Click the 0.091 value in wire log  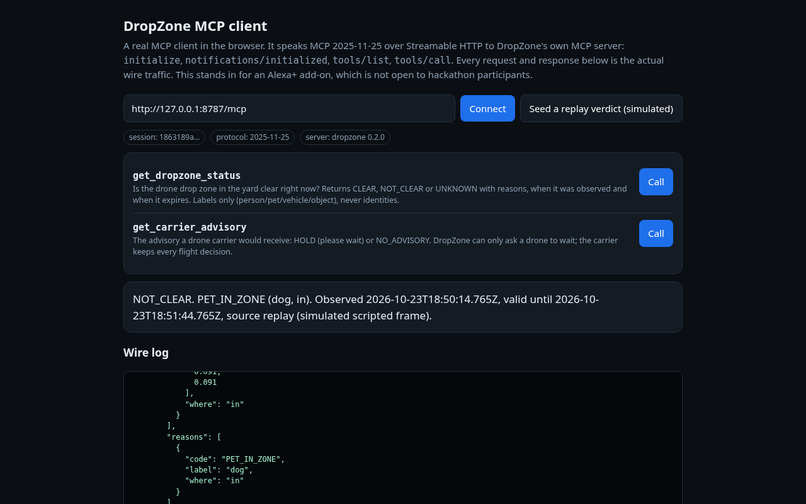pyautogui.click(x=205, y=382)
